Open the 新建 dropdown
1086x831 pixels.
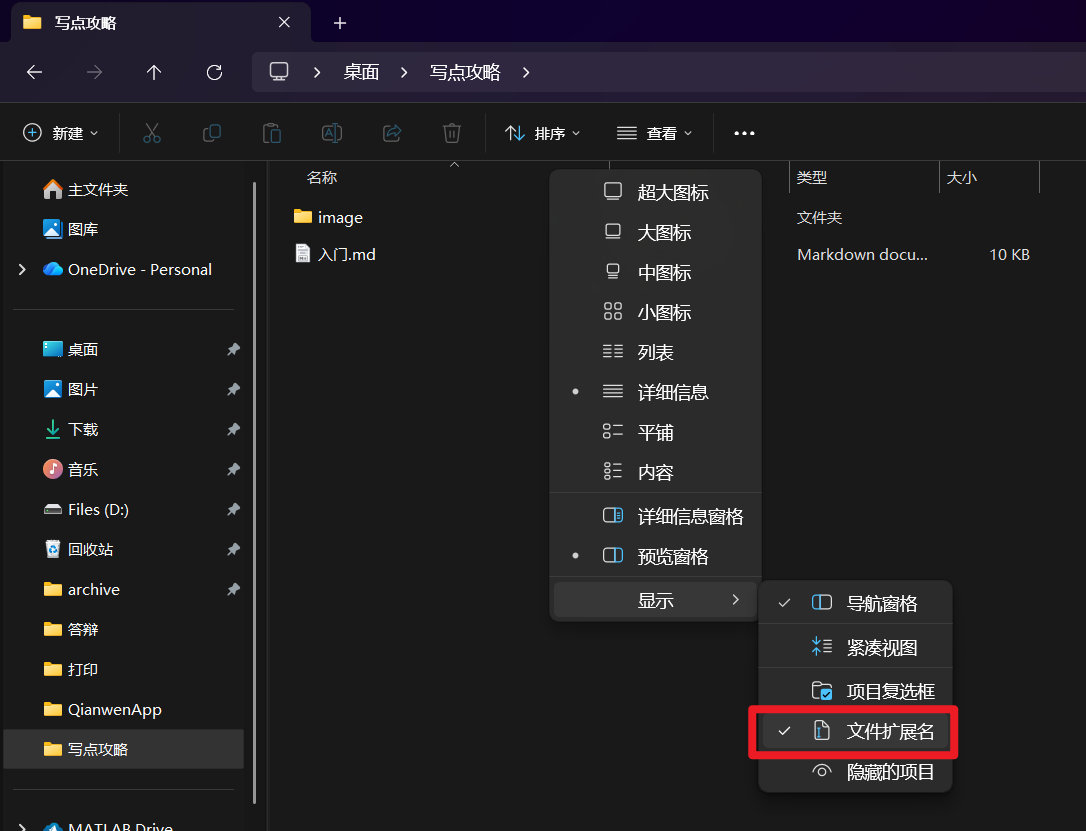61,133
